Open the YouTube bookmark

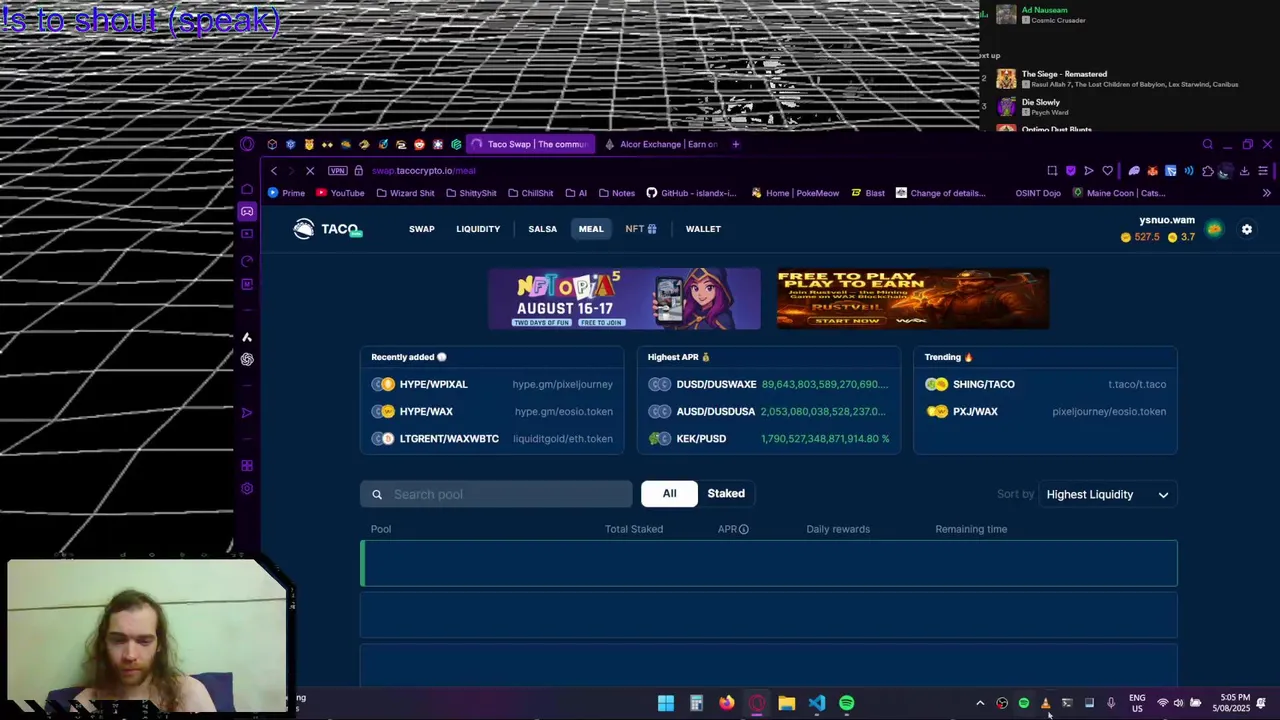pyautogui.click(x=339, y=194)
